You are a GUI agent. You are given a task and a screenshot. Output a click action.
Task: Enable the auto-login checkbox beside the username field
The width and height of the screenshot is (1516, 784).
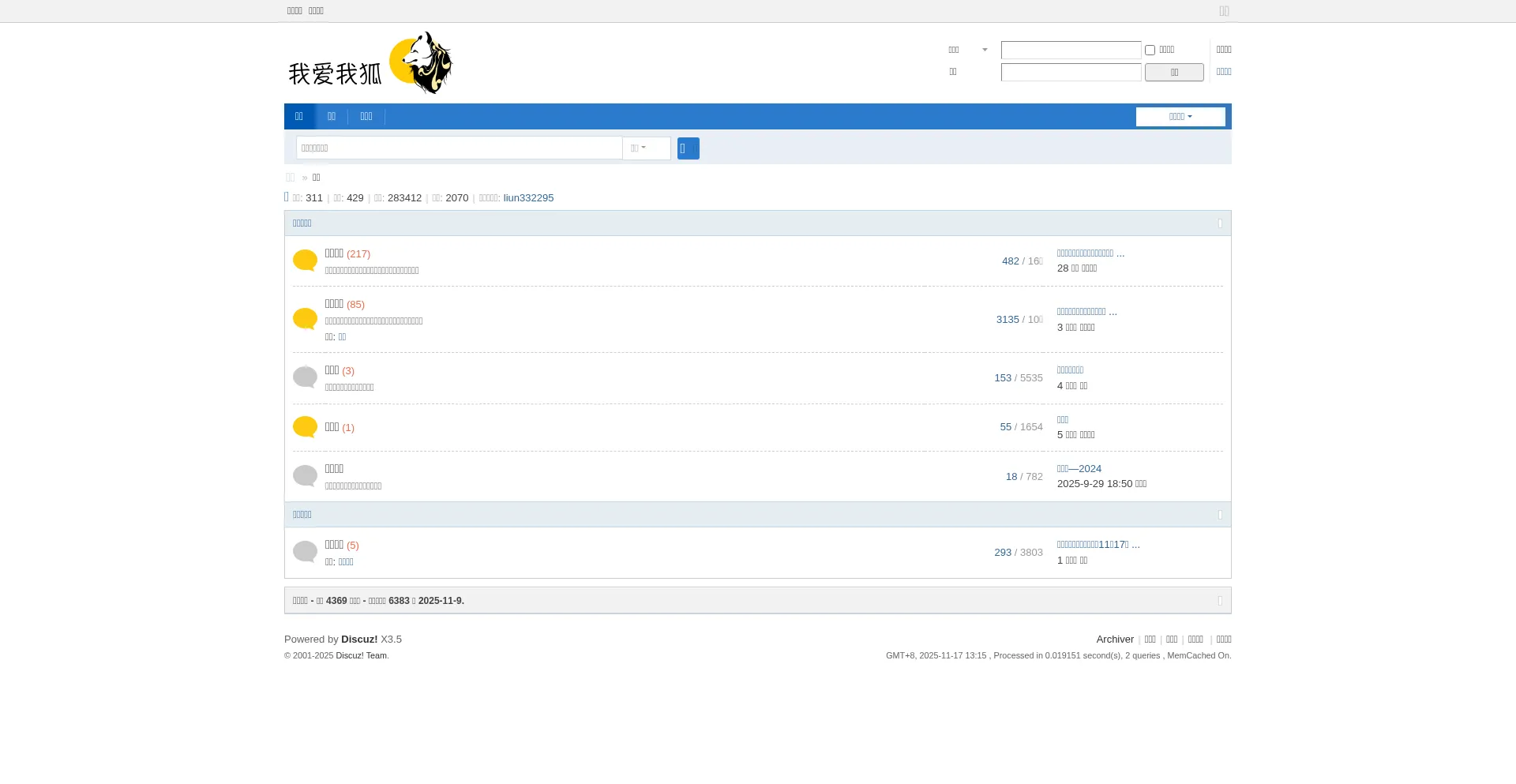[x=1150, y=50]
